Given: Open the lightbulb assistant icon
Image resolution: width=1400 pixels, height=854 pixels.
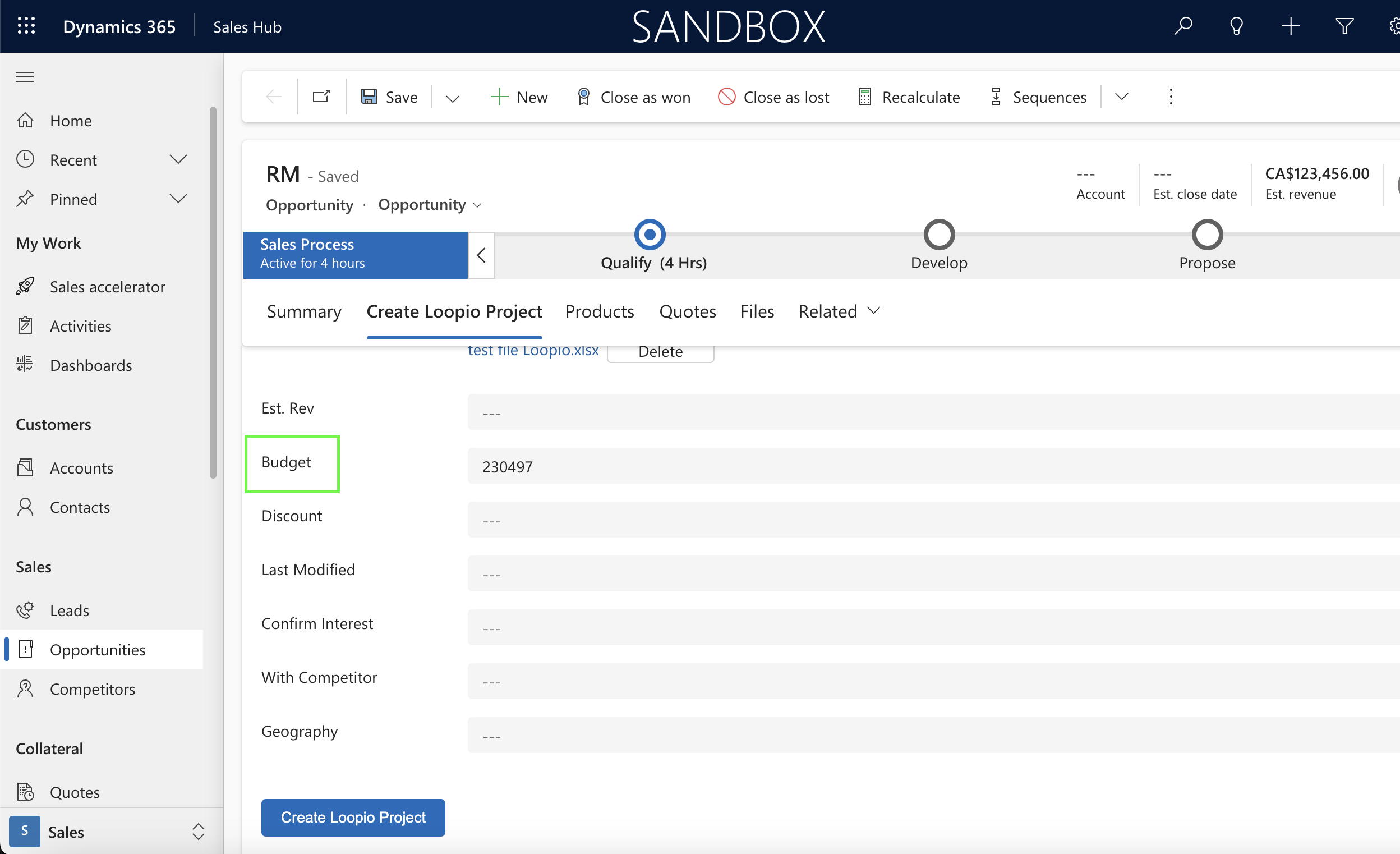Looking at the screenshot, I should [x=1236, y=26].
